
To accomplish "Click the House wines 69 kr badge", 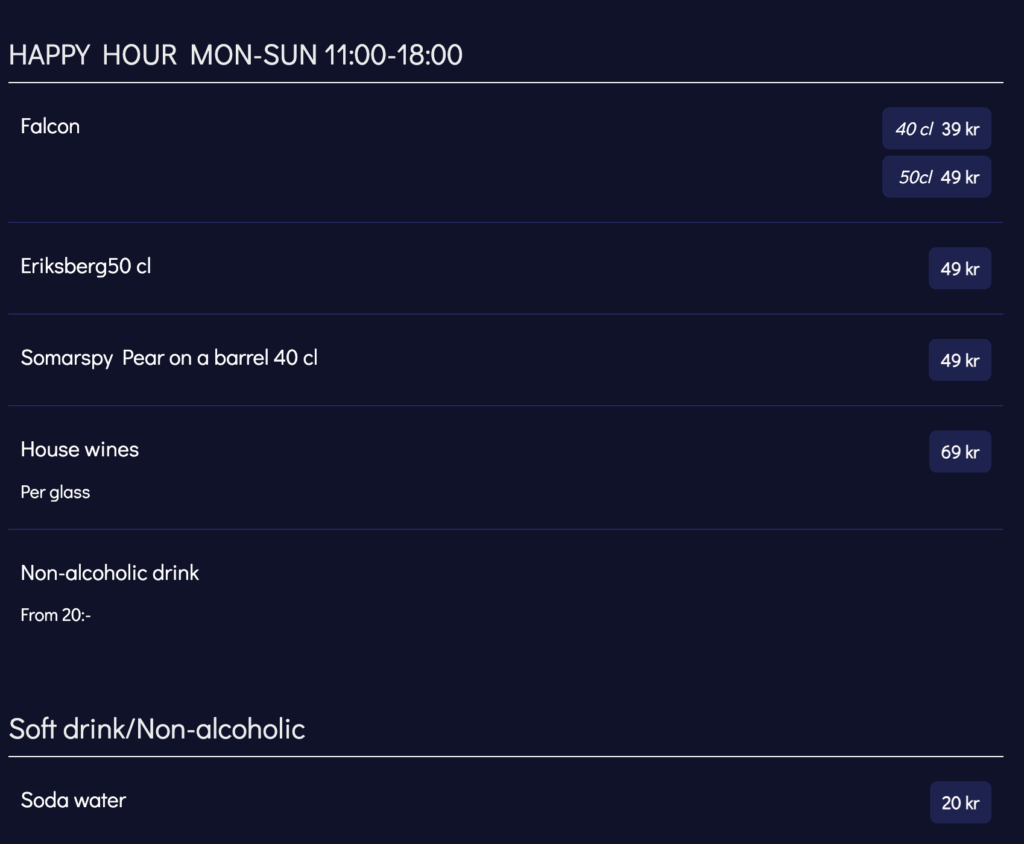I will point(959,452).
